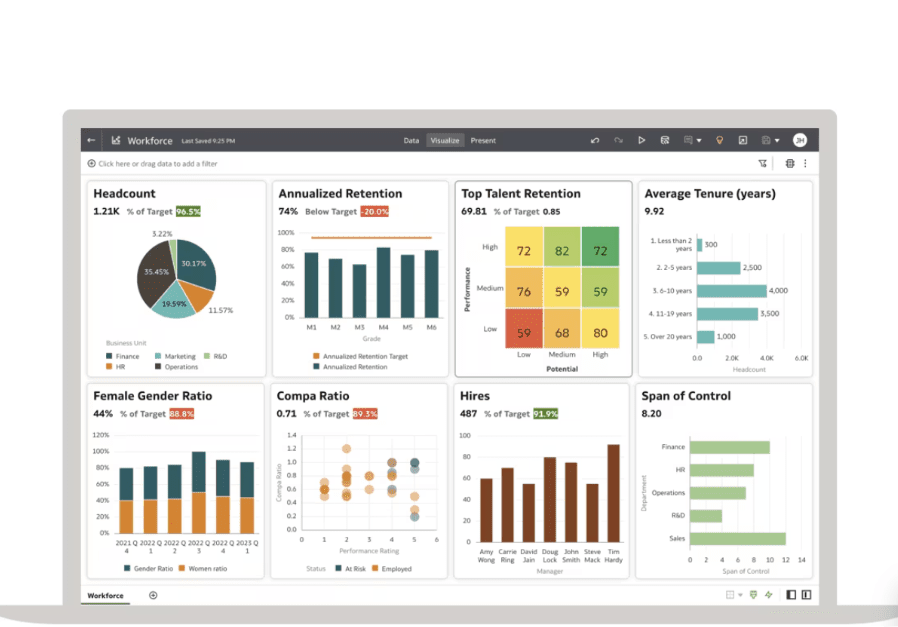This screenshot has height=627, width=898.
Task: Expand the Save dropdown arrow
Action: [x=777, y=141]
